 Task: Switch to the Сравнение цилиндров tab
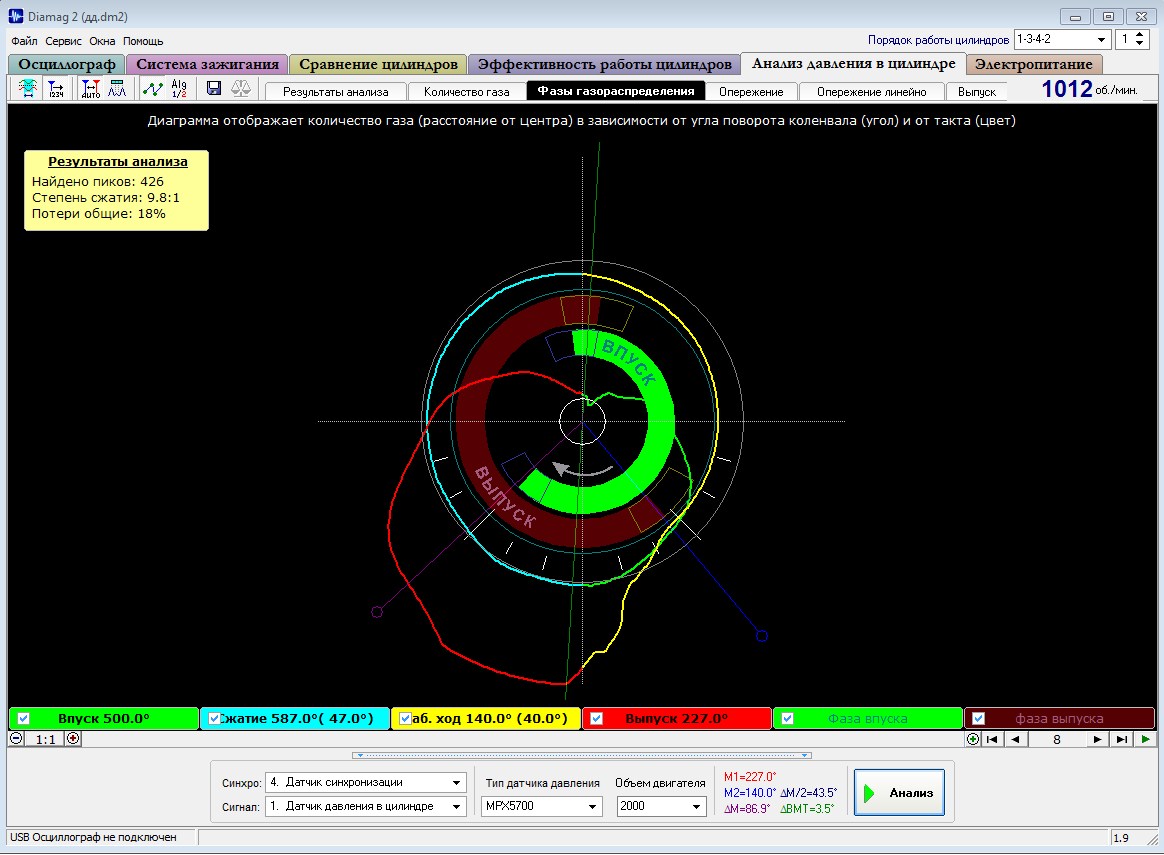378,65
